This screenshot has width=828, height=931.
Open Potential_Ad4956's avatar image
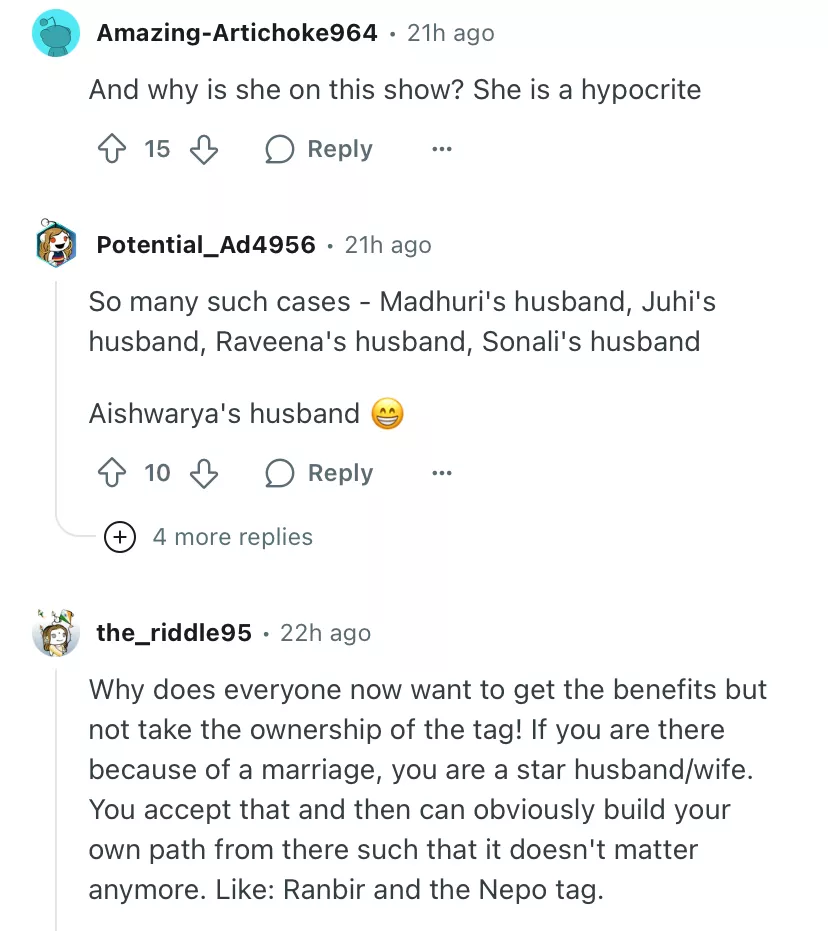[x=56, y=245]
